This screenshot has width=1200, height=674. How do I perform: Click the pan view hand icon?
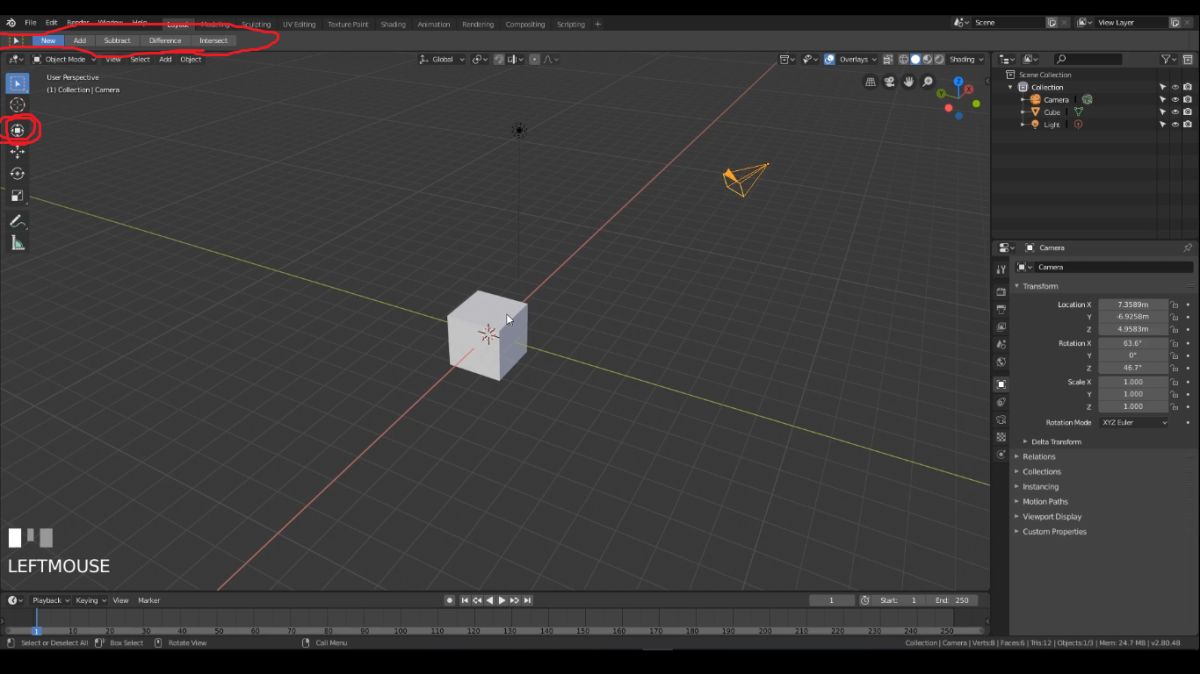[909, 82]
